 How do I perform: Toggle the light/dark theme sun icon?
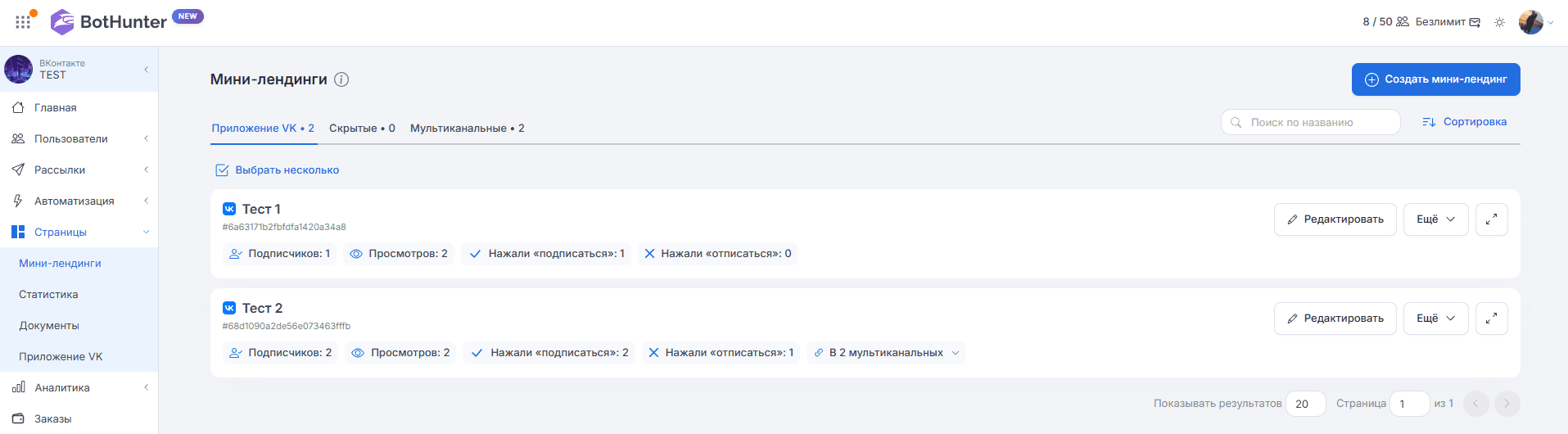pyautogui.click(x=1499, y=22)
